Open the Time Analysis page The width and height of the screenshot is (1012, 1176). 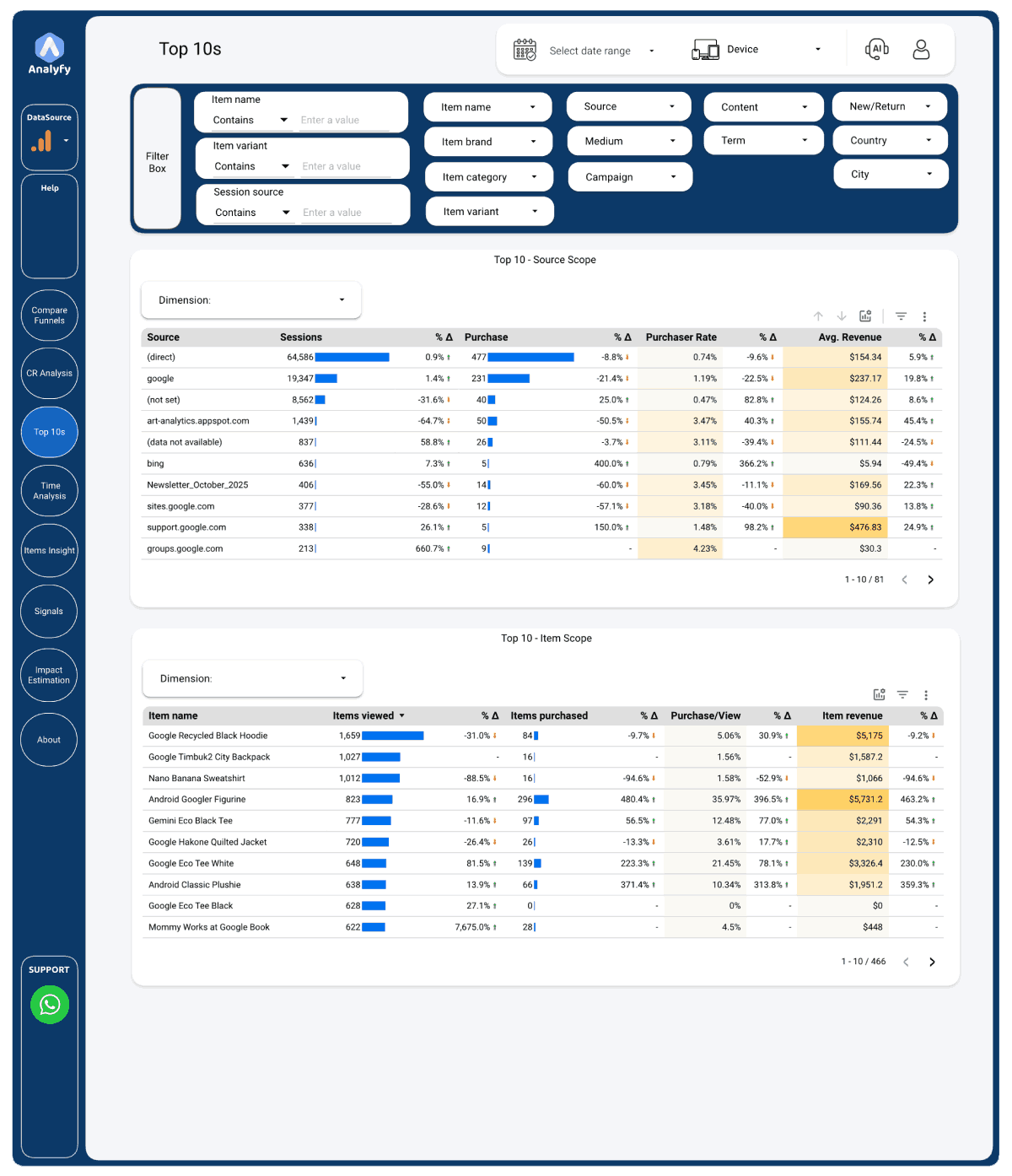click(x=50, y=491)
